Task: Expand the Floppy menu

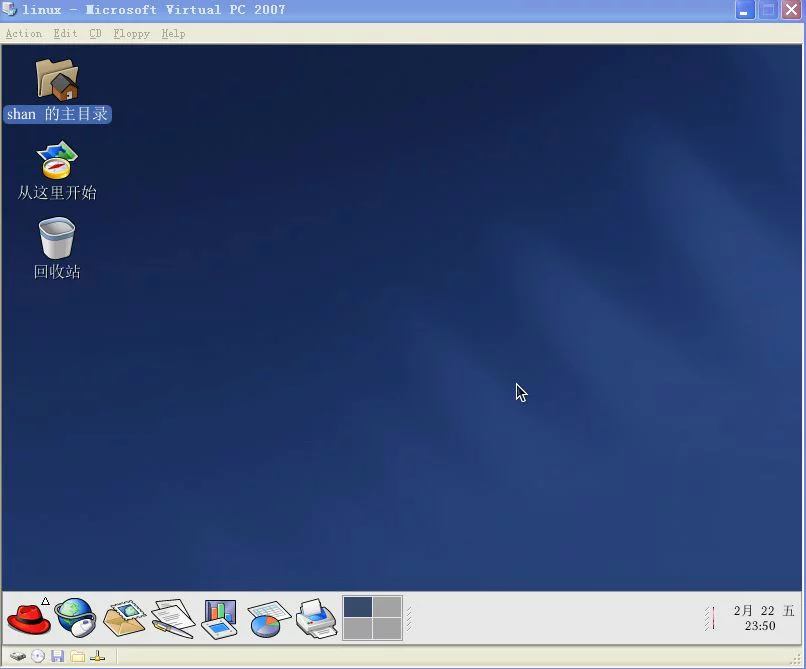Action: click(131, 33)
